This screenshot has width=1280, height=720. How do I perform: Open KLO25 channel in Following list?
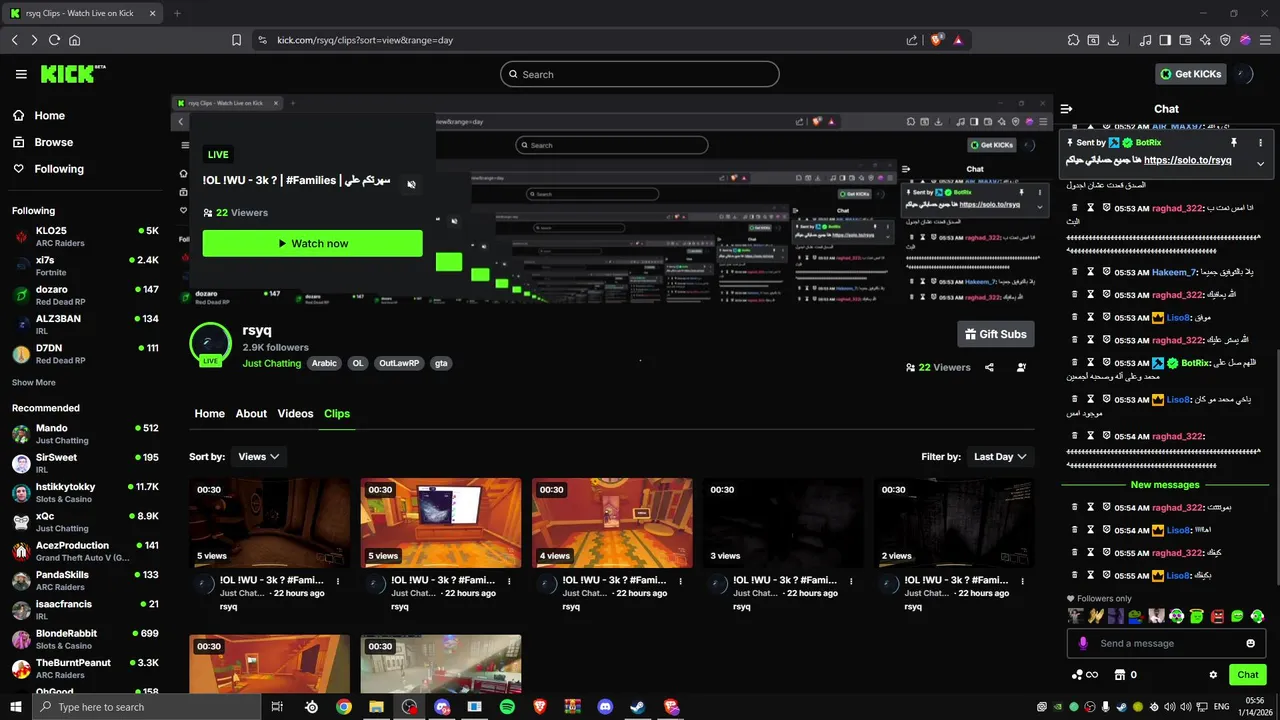(85, 236)
